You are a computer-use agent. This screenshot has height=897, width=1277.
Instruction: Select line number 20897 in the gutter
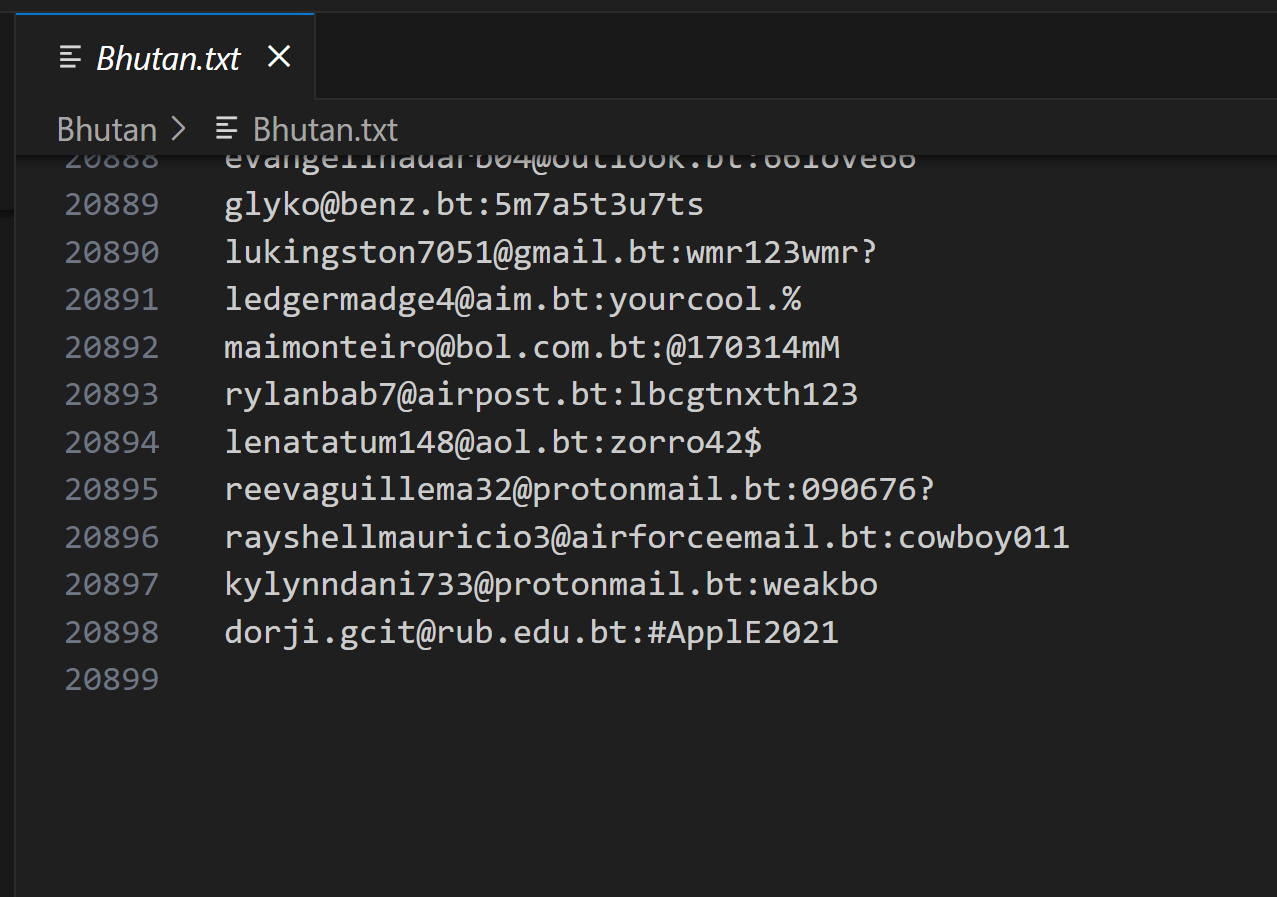[112, 584]
